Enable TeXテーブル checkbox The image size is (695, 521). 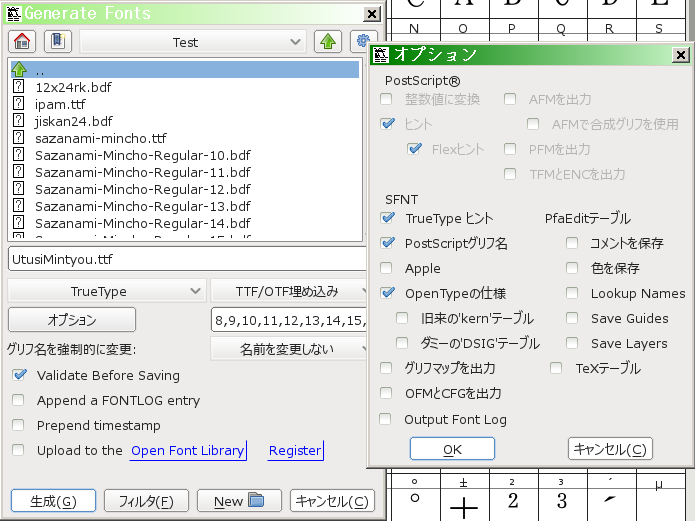pyautogui.click(x=556, y=368)
